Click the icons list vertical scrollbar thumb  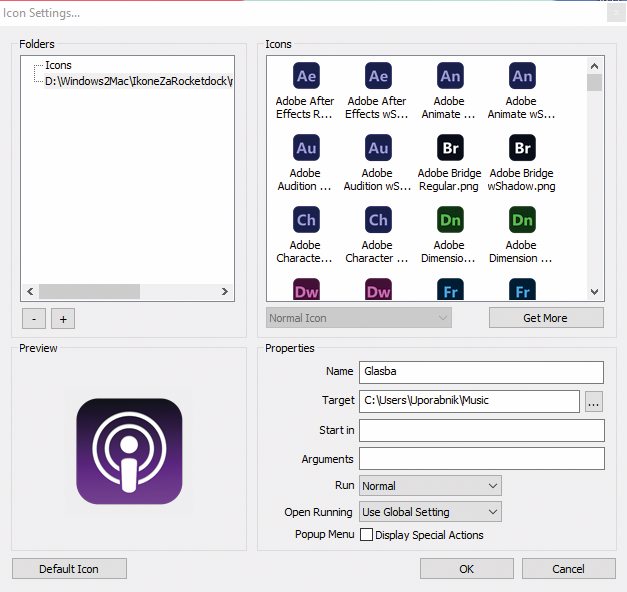[x=594, y=83]
